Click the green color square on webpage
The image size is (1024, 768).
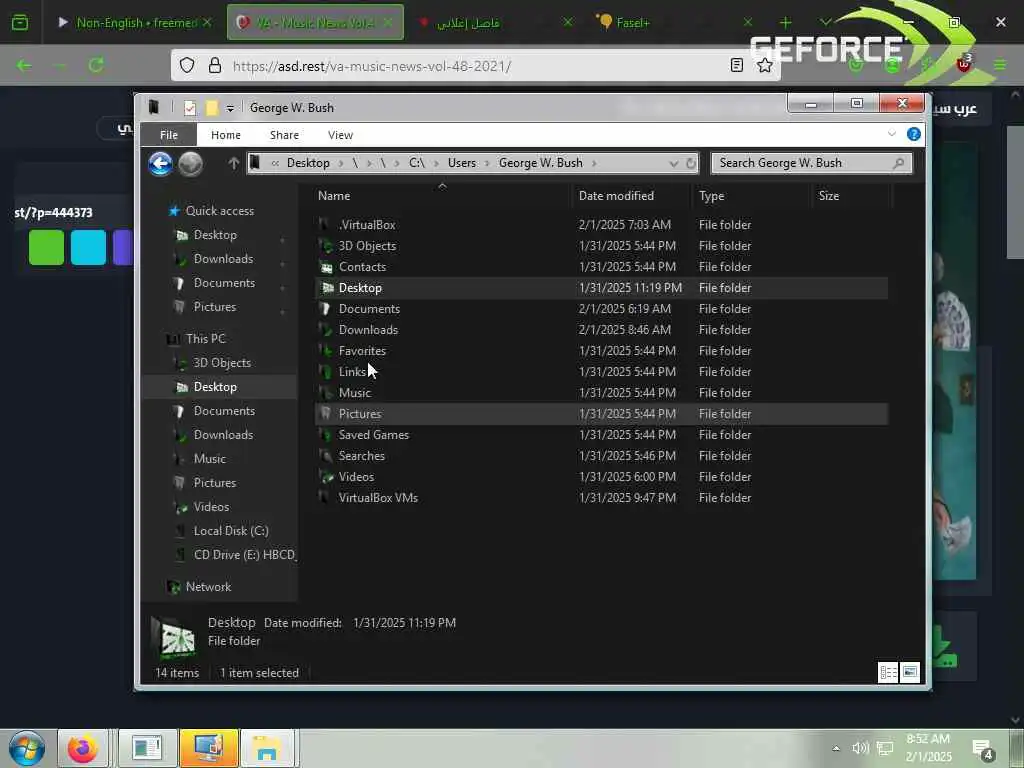coord(46,247)
